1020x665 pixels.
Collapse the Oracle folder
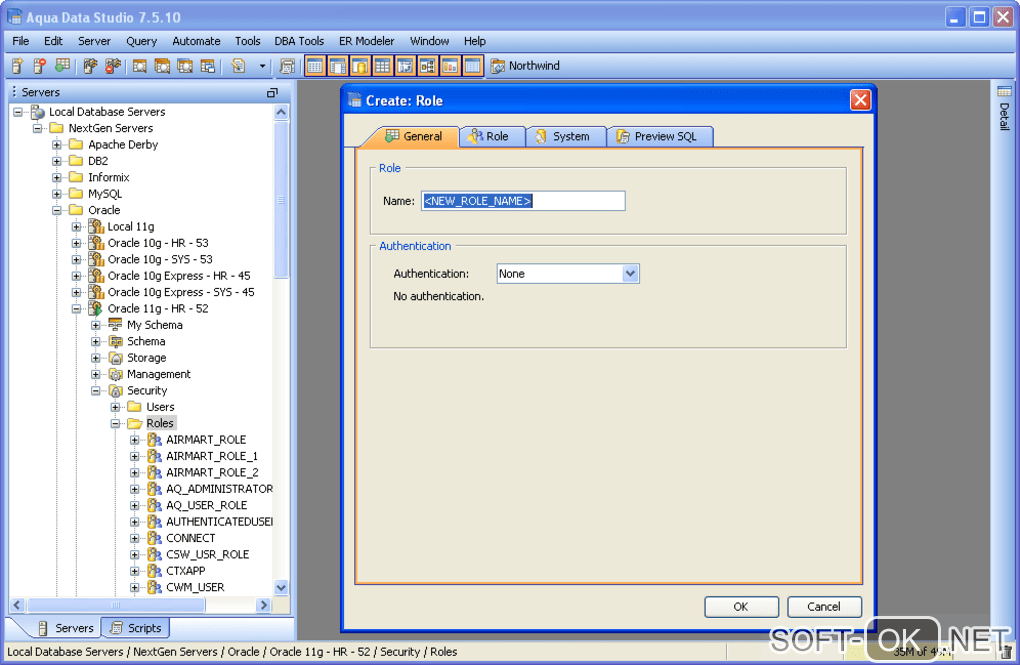[x=57, y=210]
